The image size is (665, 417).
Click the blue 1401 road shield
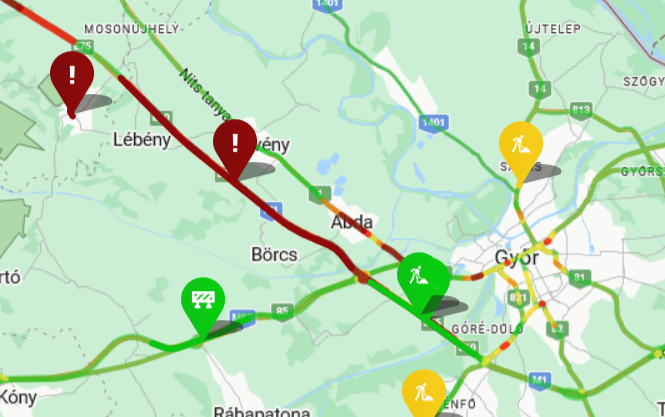coord(433,123)
